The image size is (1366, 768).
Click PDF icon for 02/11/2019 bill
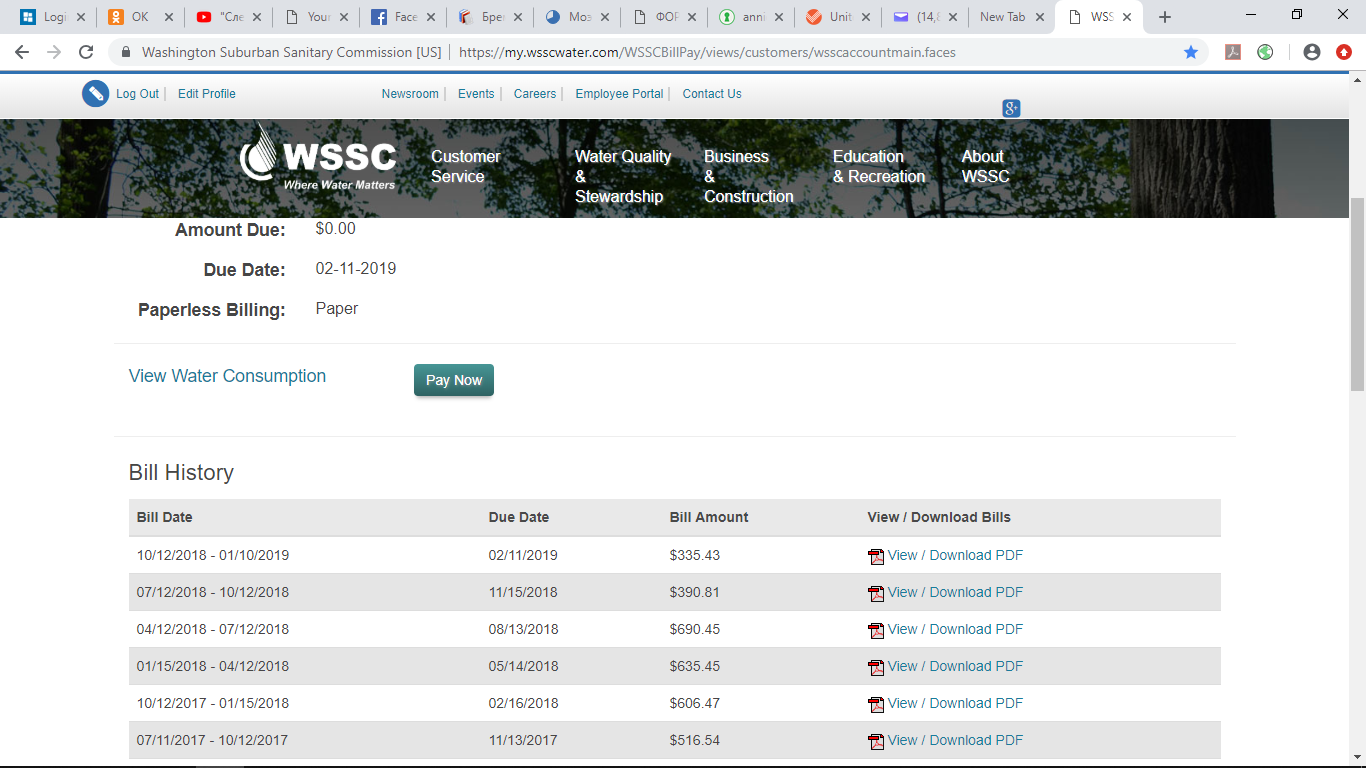pos(876,557)
